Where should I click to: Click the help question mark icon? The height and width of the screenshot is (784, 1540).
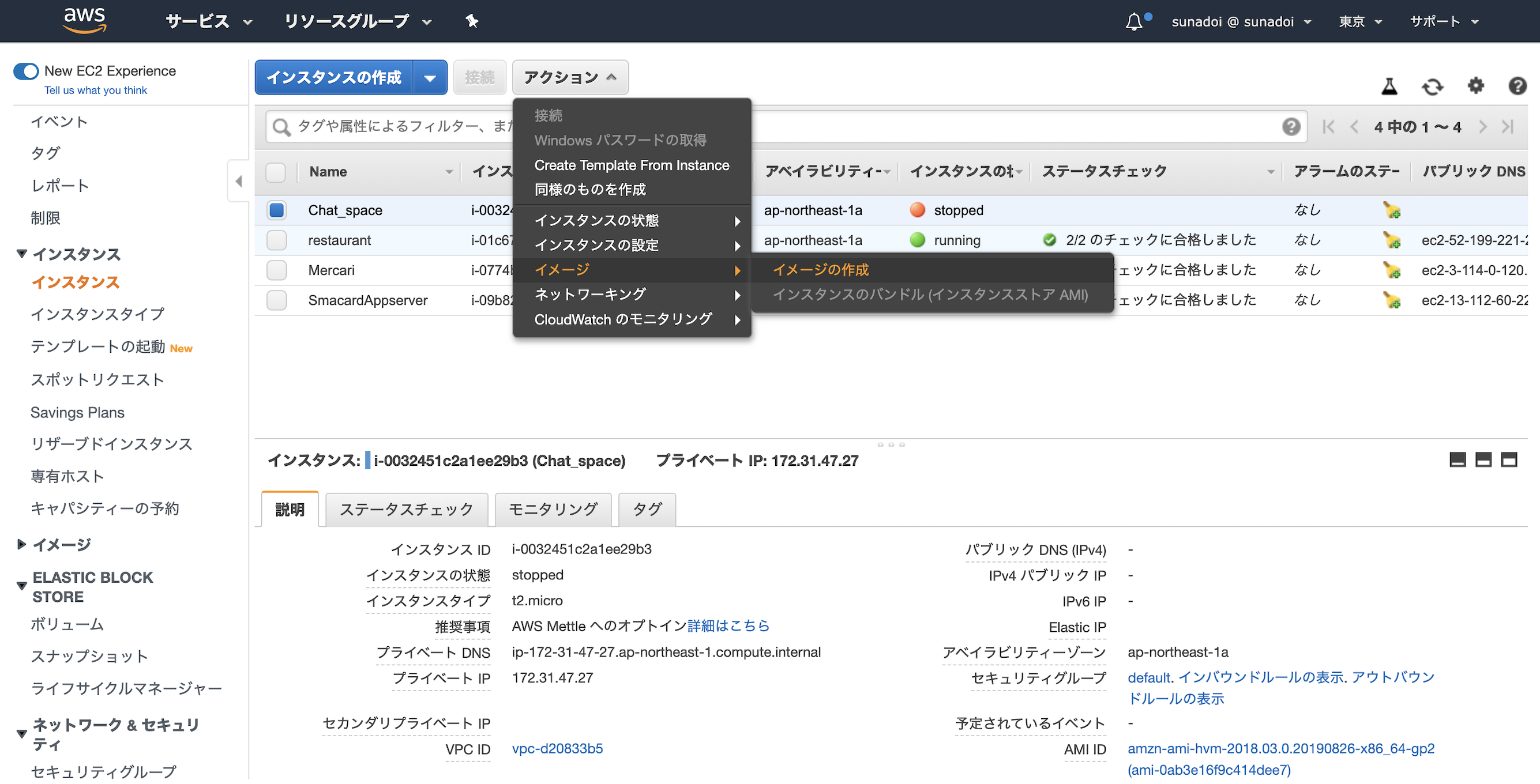coord(1518,86)
